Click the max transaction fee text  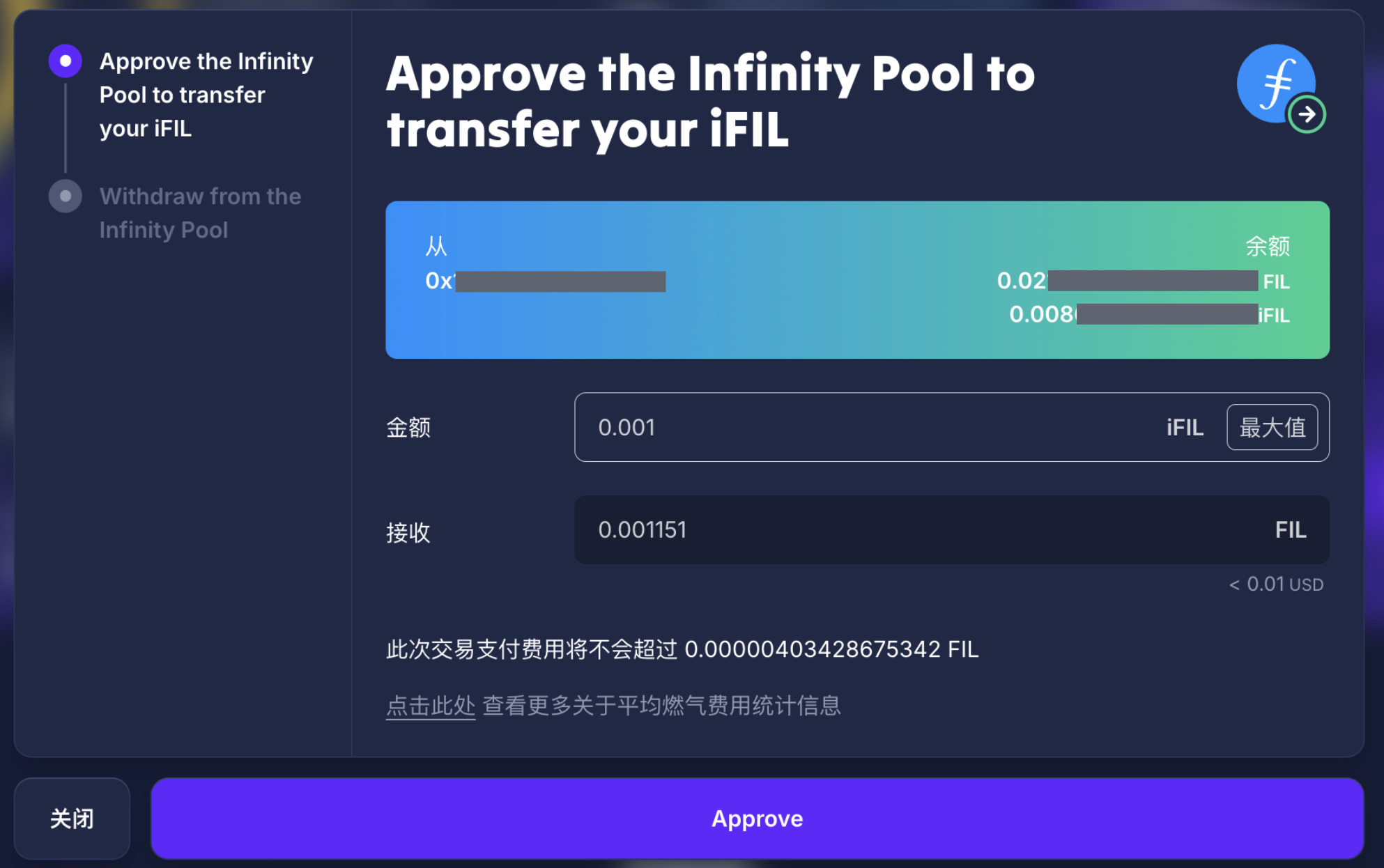tap(682, 649)
